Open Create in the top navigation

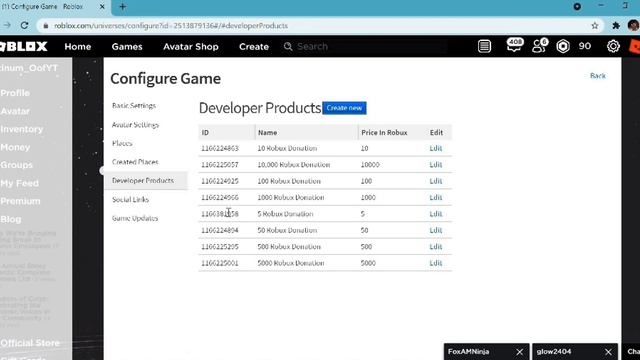coord(254,47)
